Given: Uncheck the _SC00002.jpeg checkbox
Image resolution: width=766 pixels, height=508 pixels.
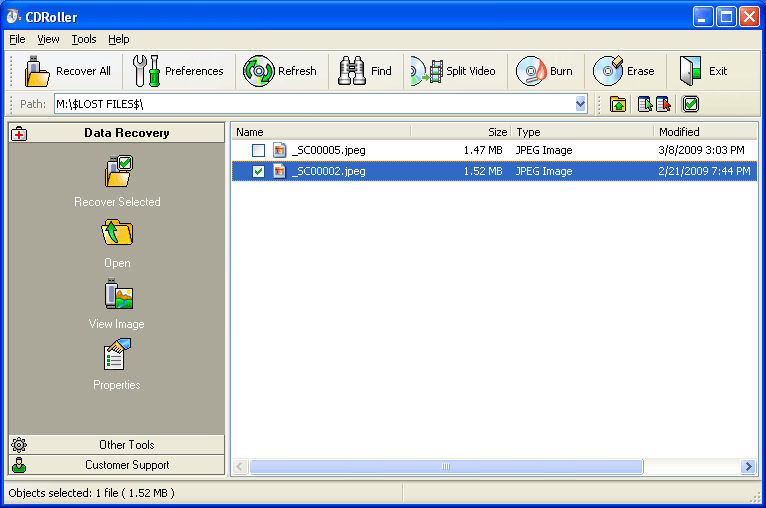Looking at the screenshot, I should (x=258, y=171).
